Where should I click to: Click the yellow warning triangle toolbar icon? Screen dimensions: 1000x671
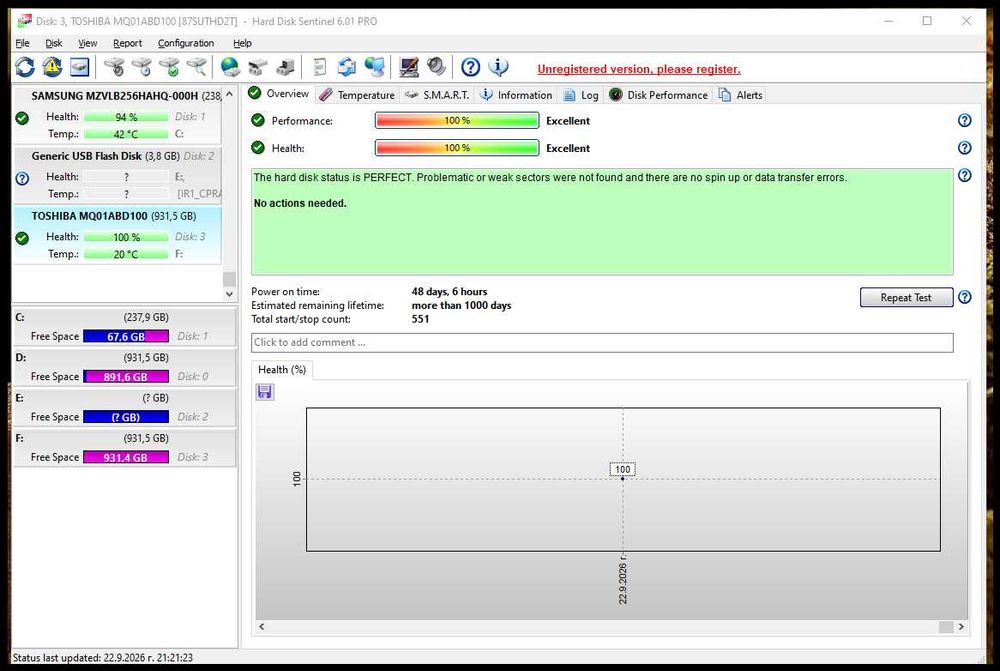coord(52,67)
